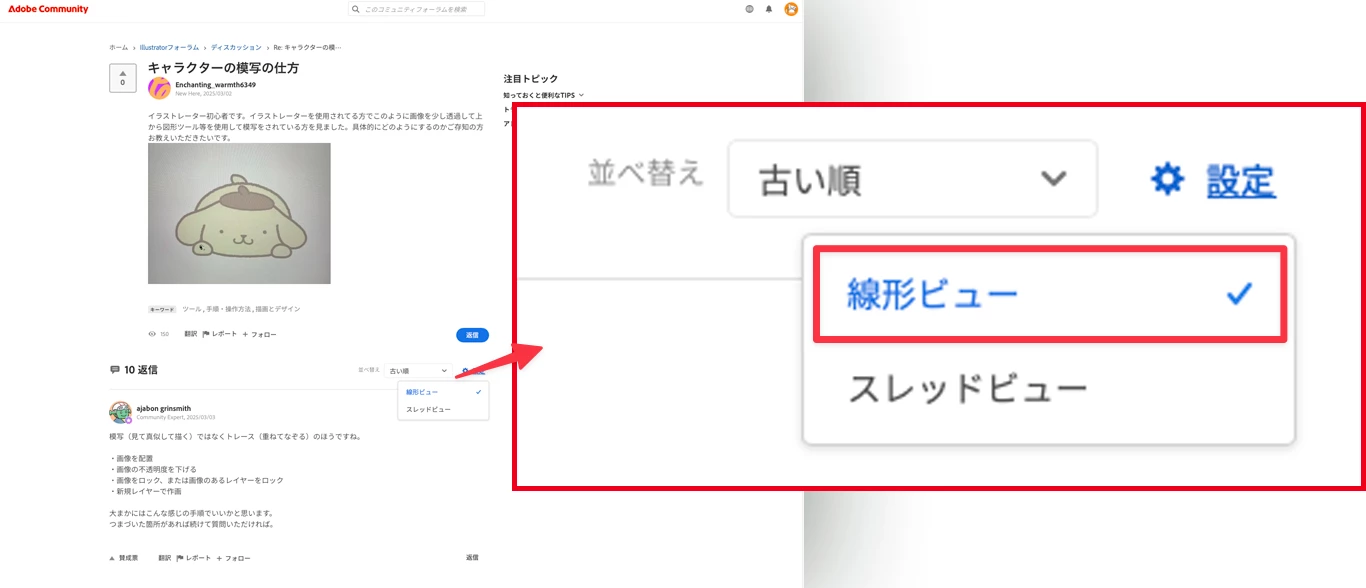Choose the enlarged 線形ビュー option in the callout
The image size is (1366, 588).
pos(1050,294)
